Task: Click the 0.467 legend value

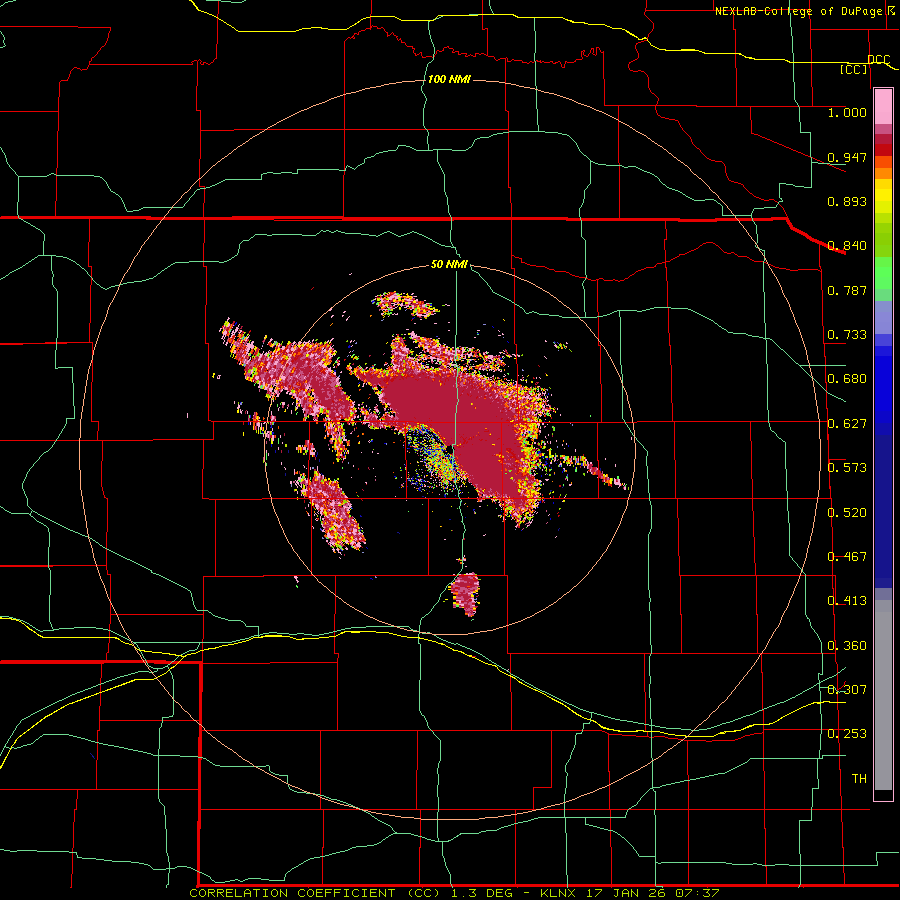Action: (x=847, y=557)
